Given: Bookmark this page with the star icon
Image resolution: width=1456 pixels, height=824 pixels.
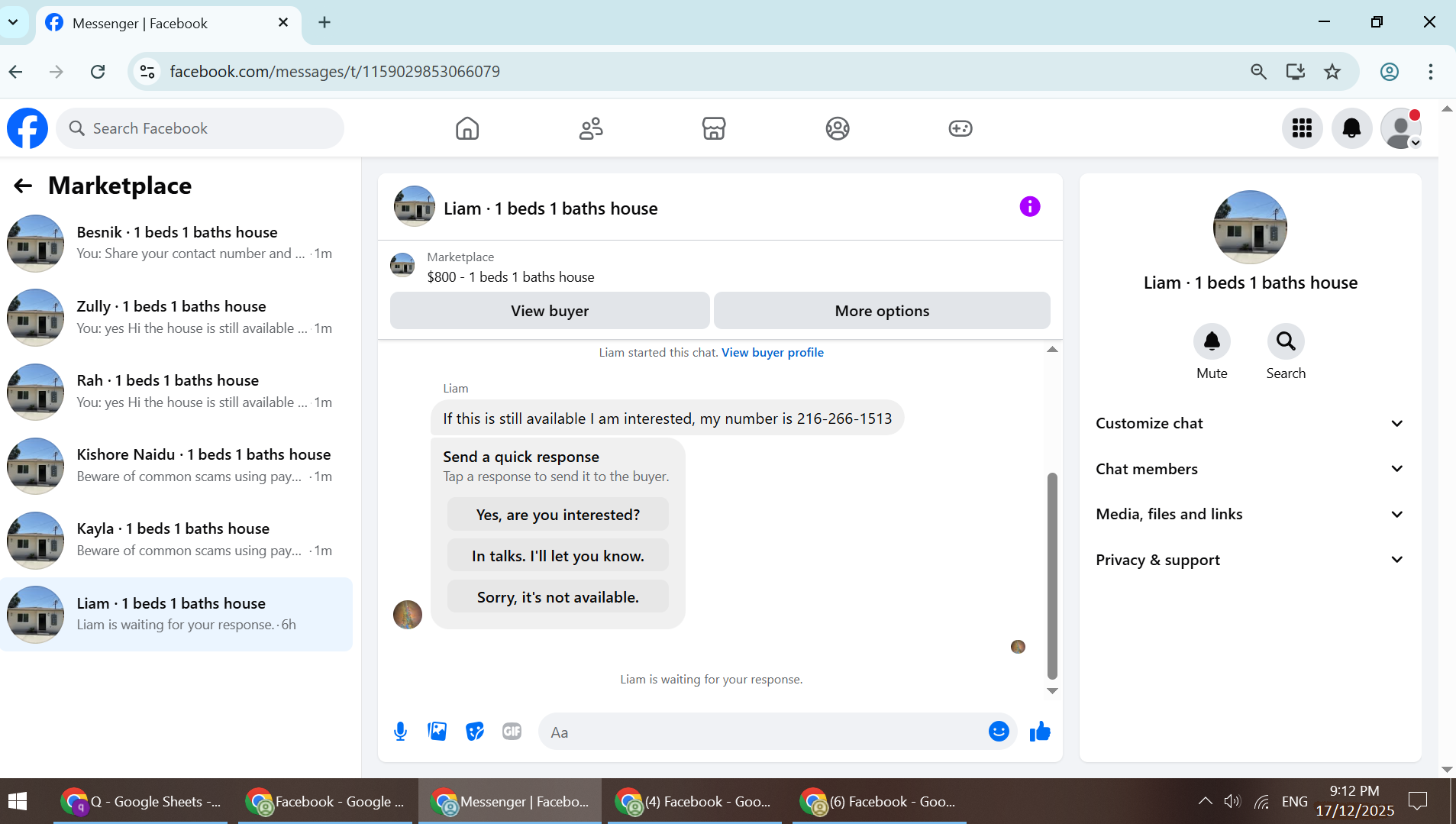Looking at the screenshot, I should [x=1332, y=72].
